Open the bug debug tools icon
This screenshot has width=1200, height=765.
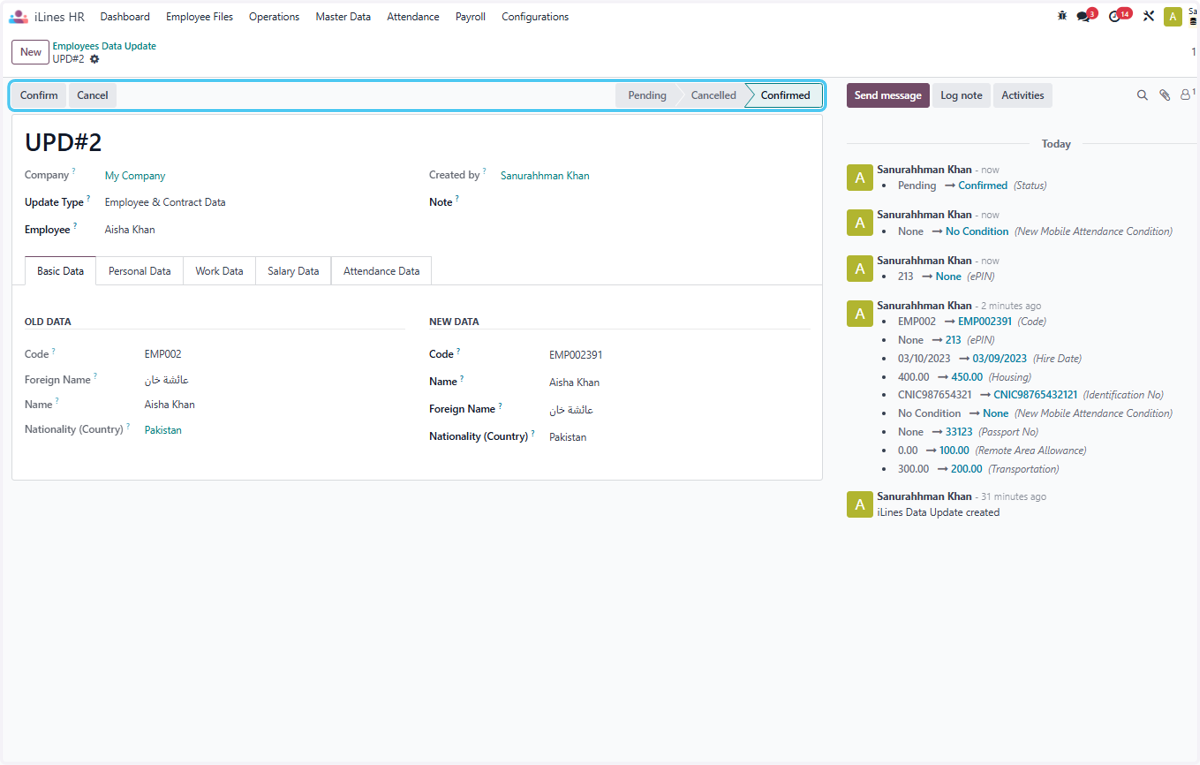(x=1062, y=16)
